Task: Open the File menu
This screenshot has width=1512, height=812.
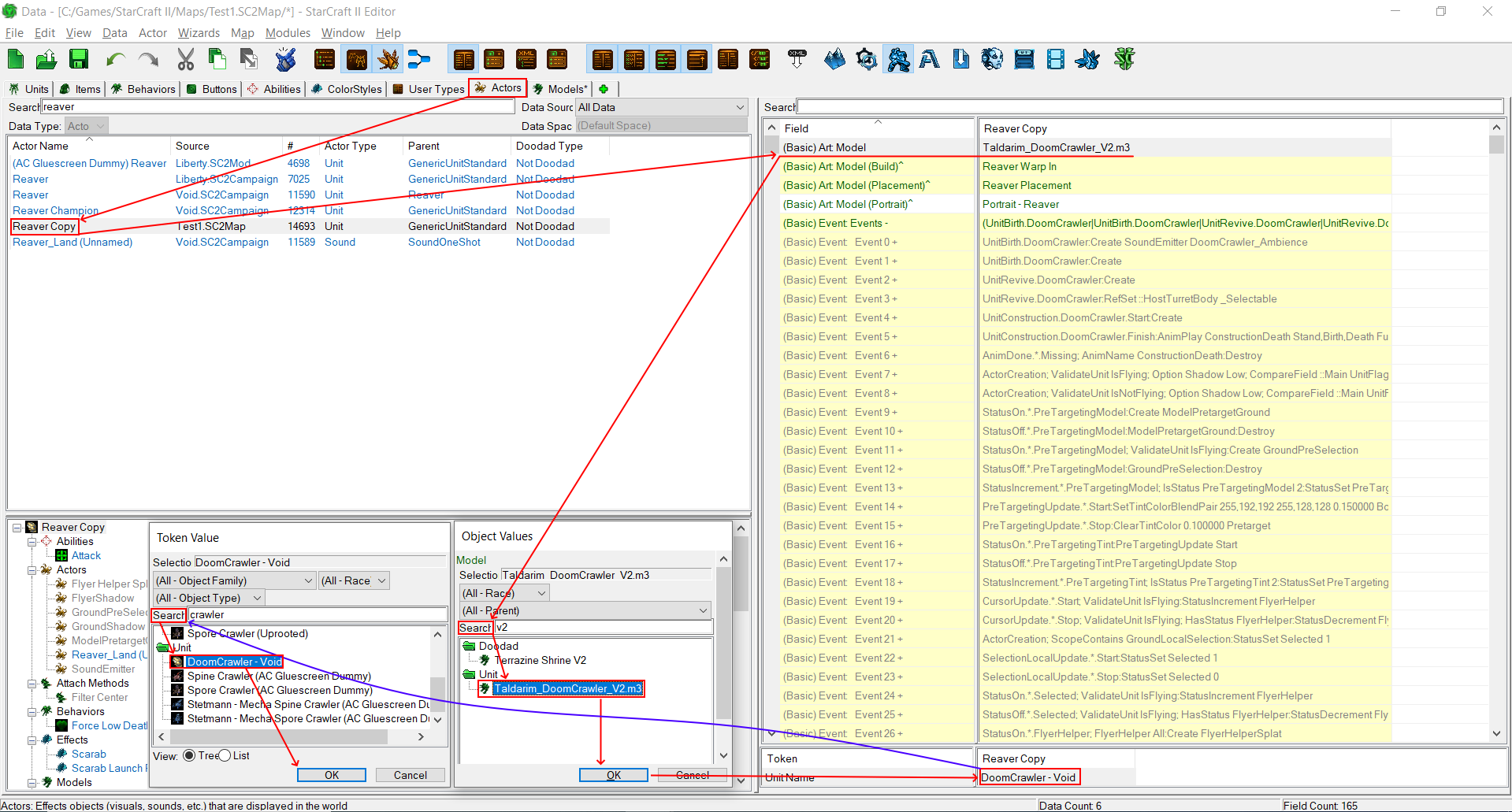Action: click(14, 33)
